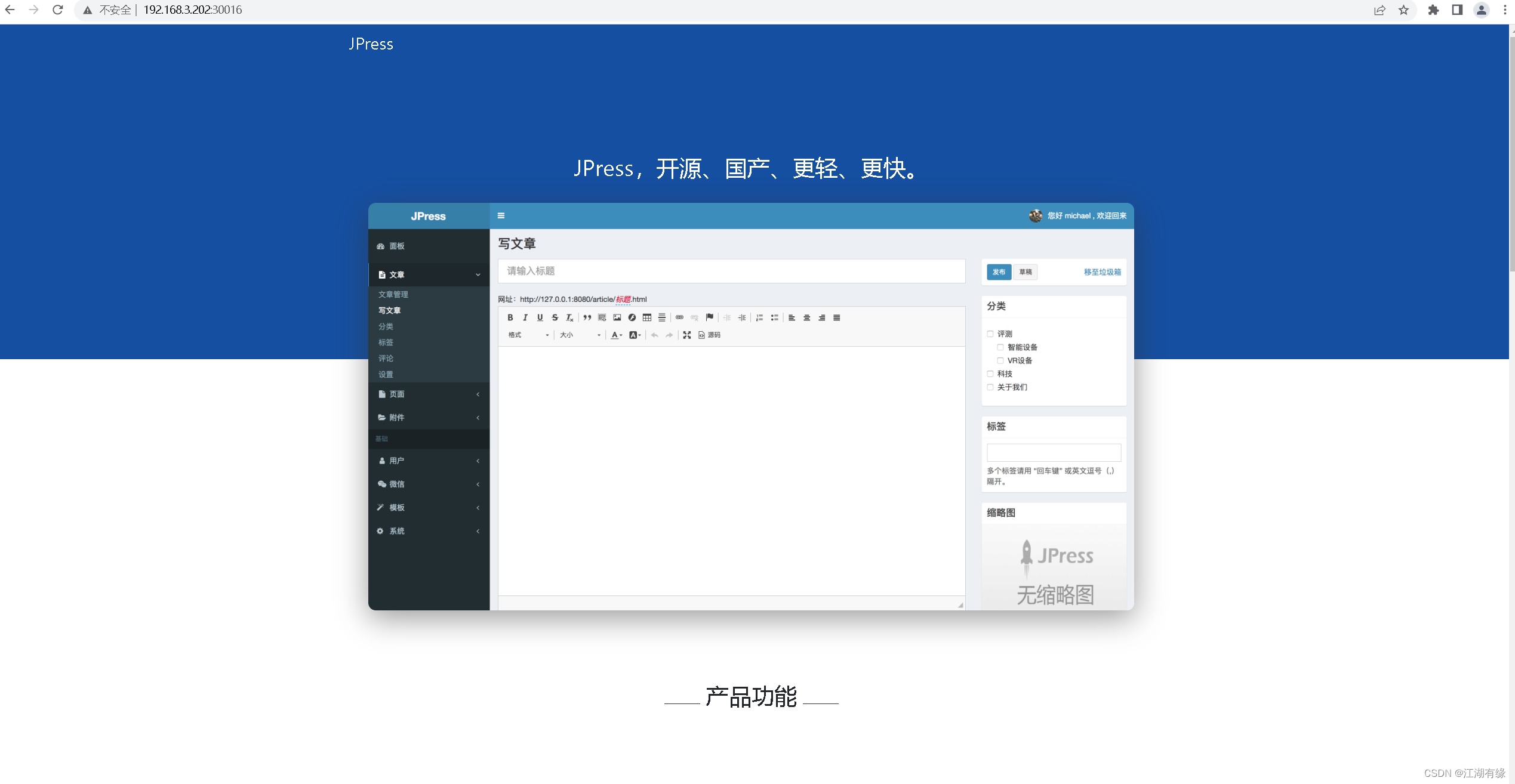Viewport: 1515px width, 784px height.
Task: Click the tags input field under 标签
Action: coord(1054,452)
